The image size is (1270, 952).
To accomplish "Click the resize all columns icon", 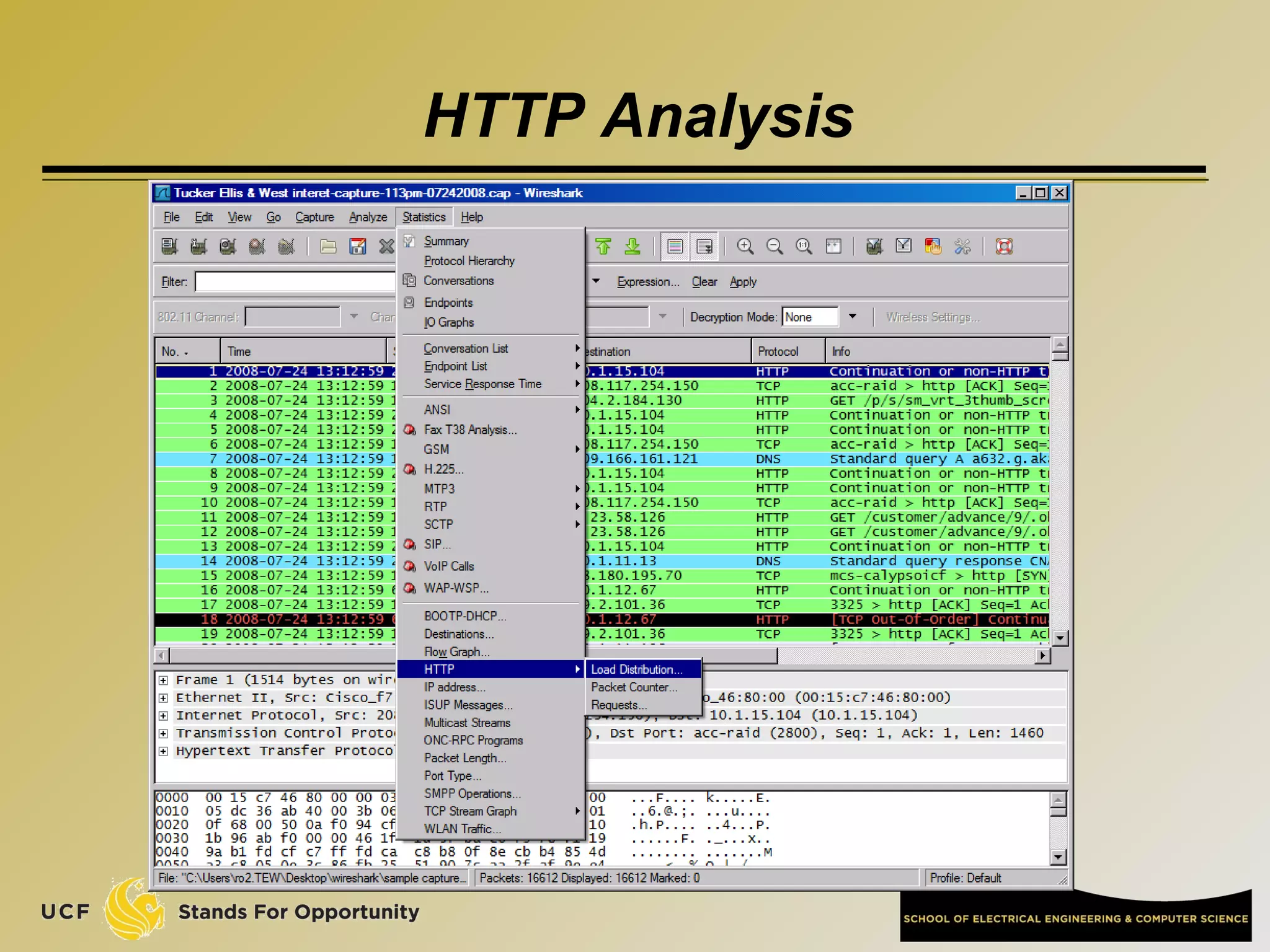I will click(833, 247).
